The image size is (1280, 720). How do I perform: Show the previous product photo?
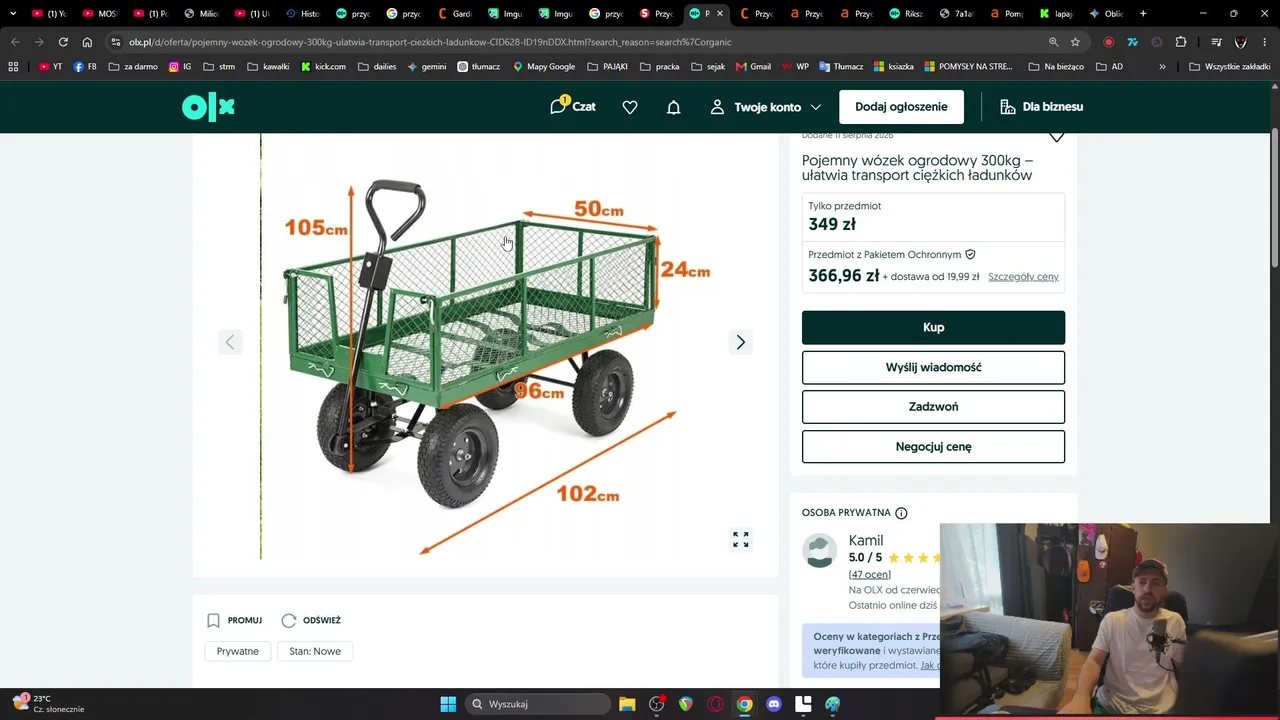(x=230, y=342)
